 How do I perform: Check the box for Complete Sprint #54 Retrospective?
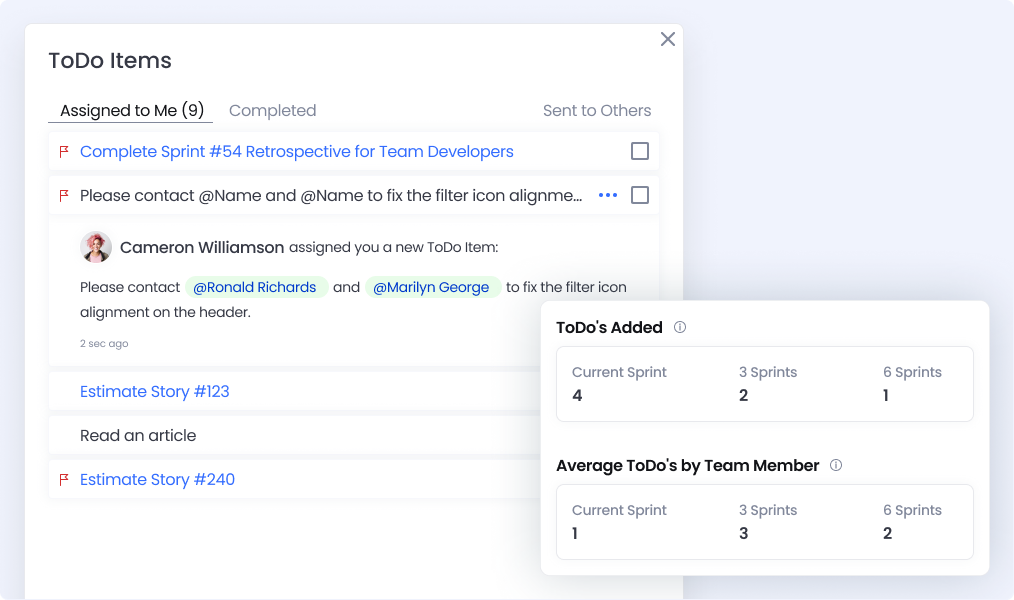pos(640,152)
